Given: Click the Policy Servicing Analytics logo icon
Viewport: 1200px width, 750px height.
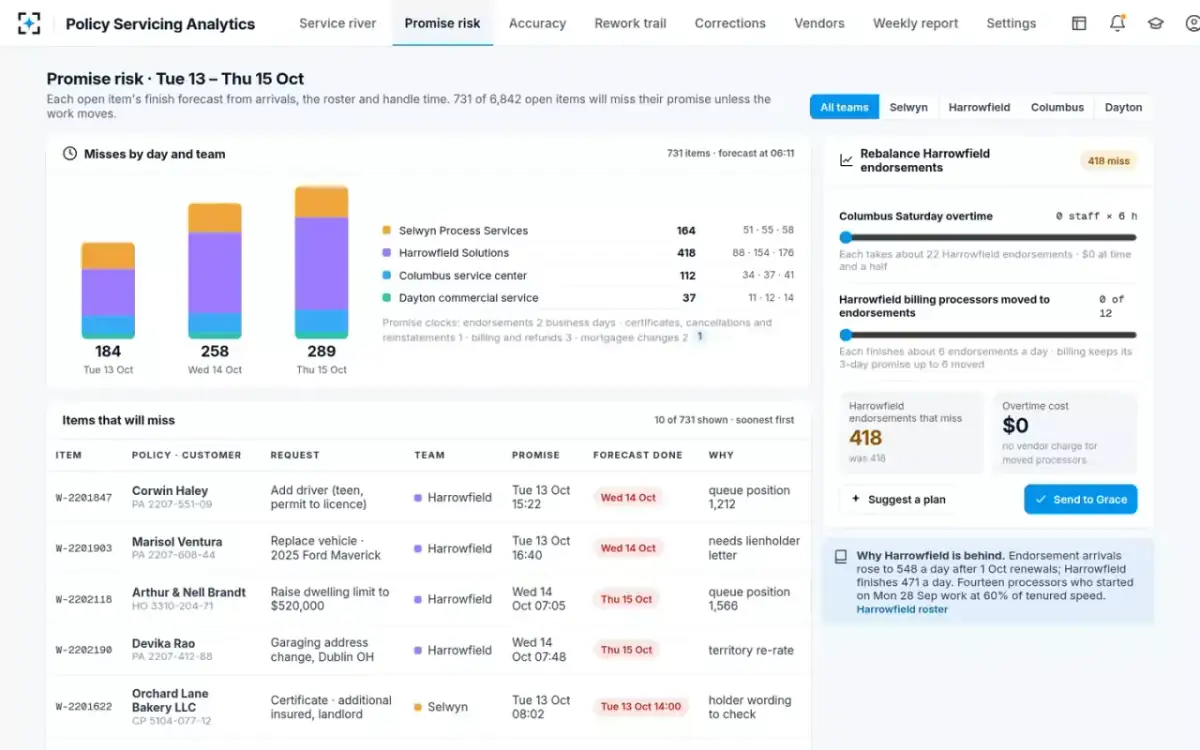Looking at the screenshot, I should click(30, 23).
